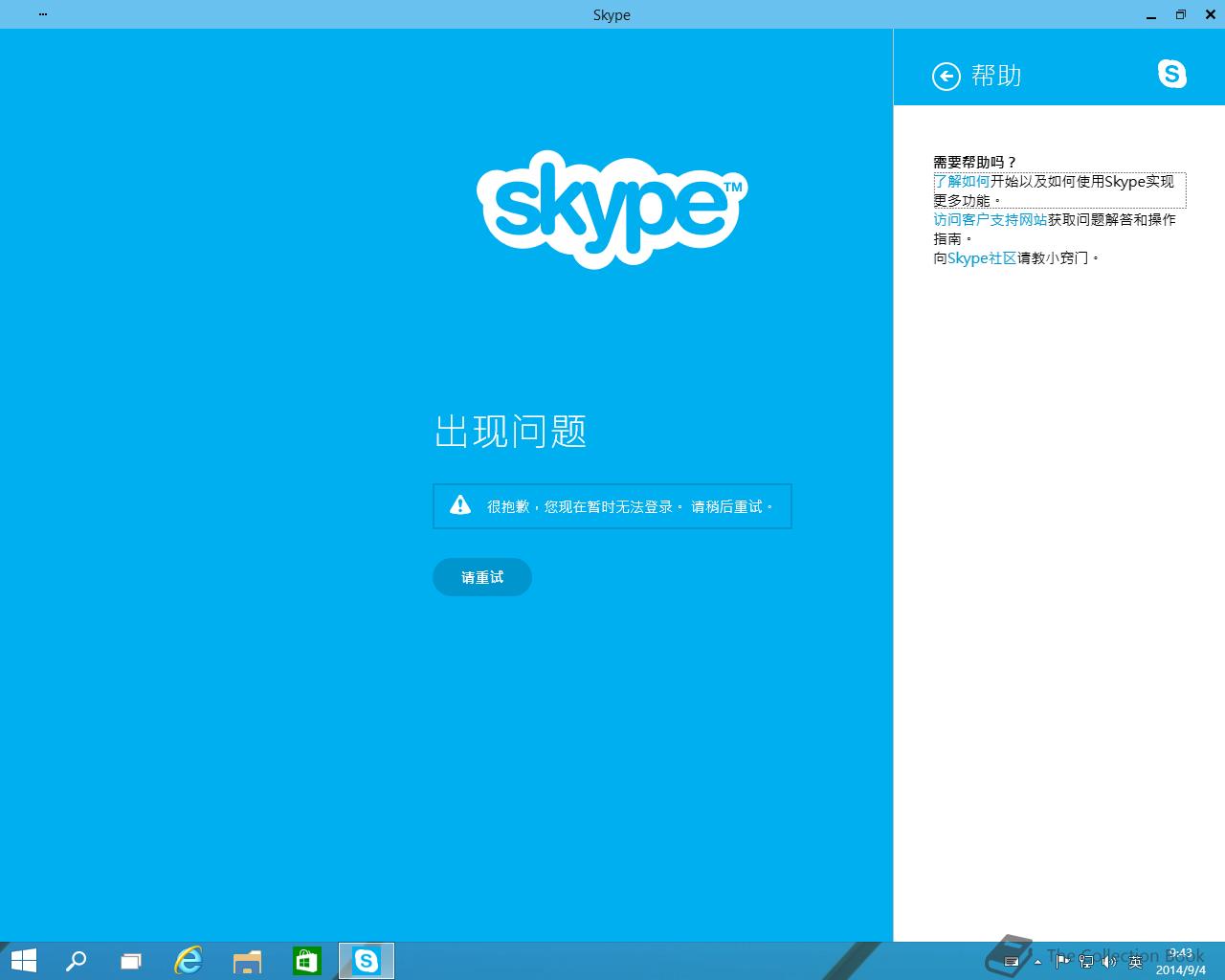
Task: Click the 需要帮助吗？ heading
Action: coord(975,162)
